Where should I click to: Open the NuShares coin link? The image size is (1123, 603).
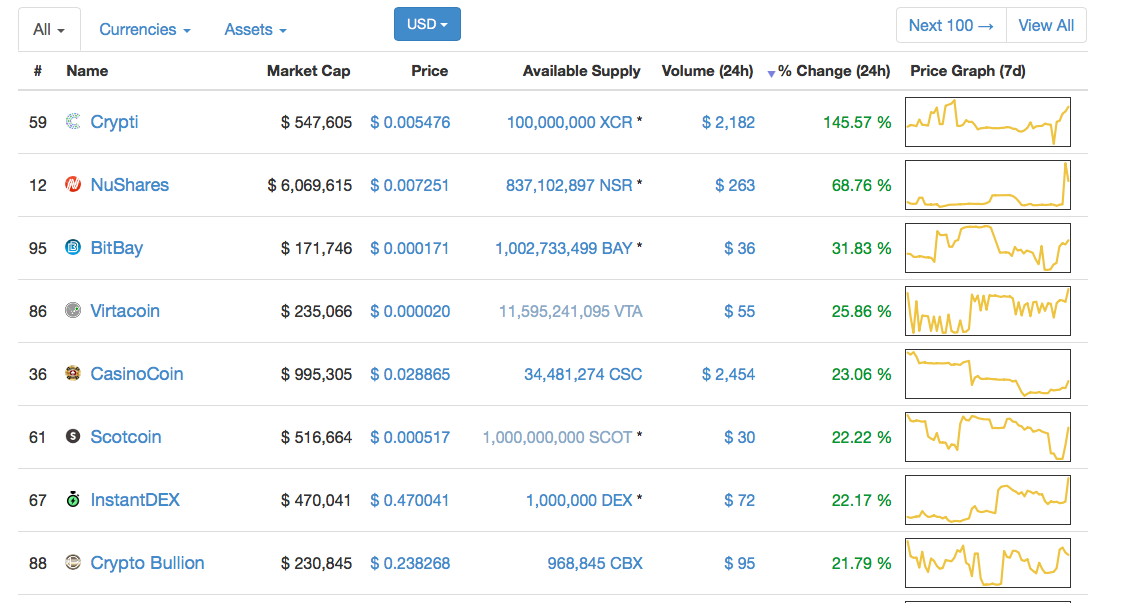pos(130,185)
